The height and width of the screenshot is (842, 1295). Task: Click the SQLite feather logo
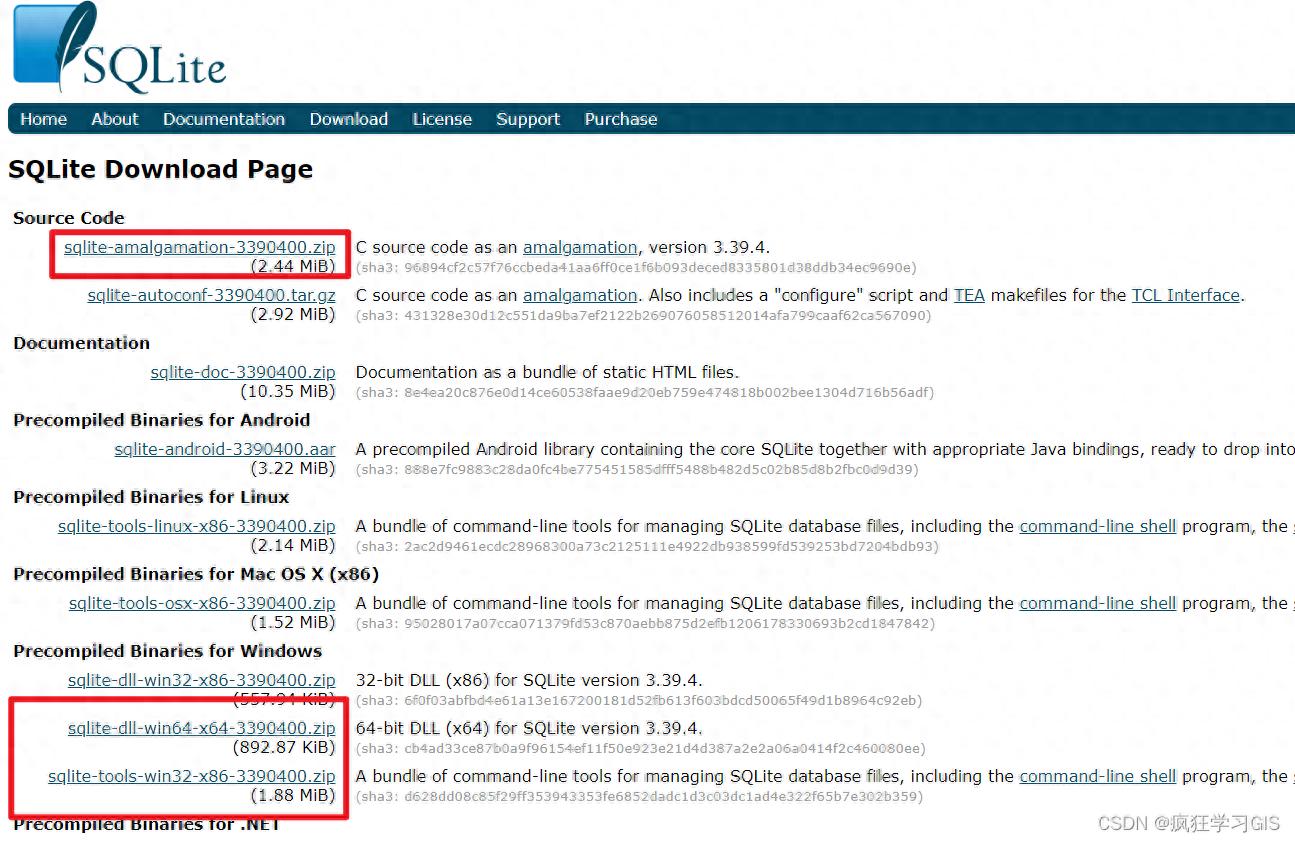point(120,47)
